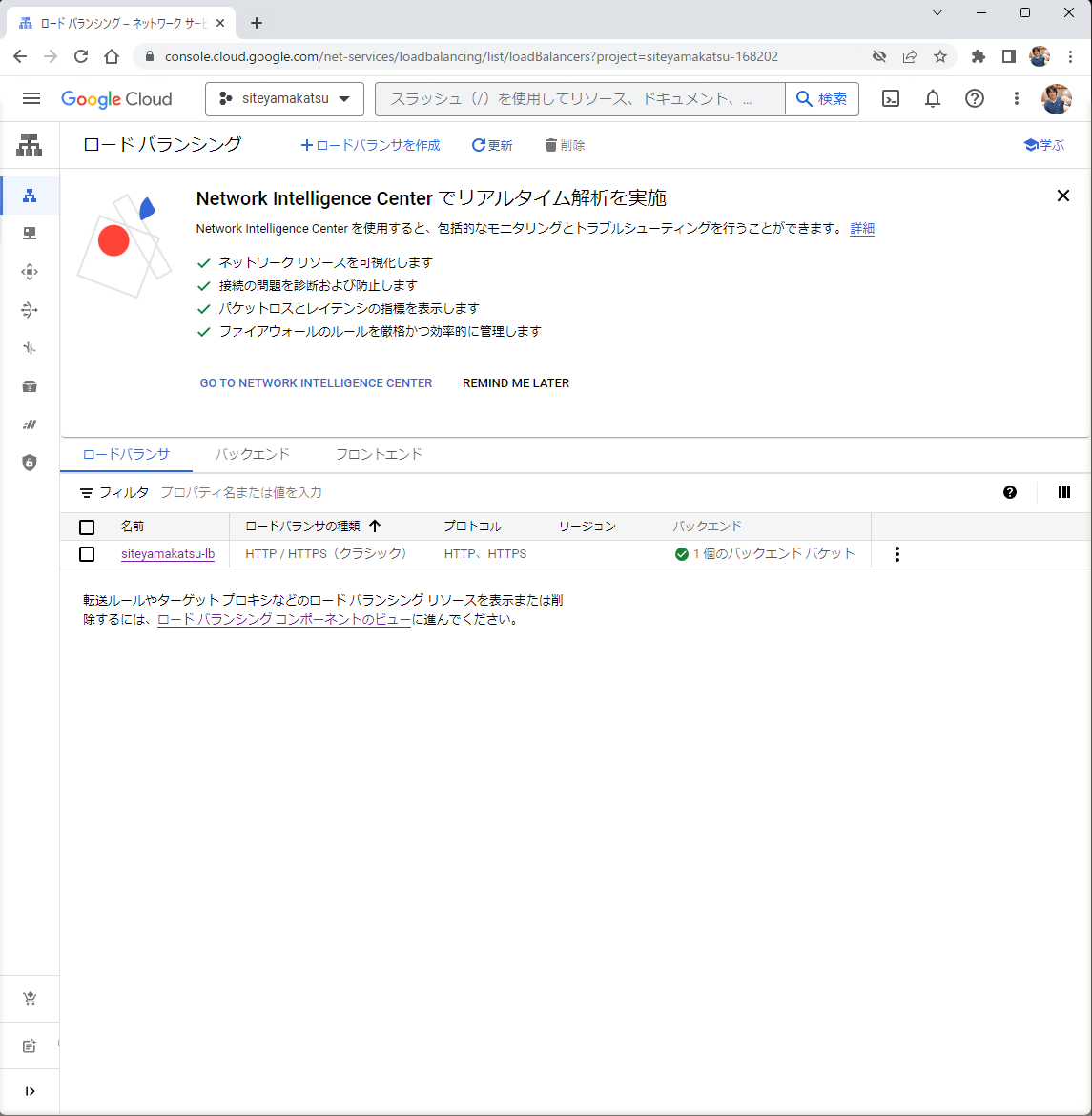Click GO TO NETWORK INTELLIGENCE CENTER
Screen dimensions: 1092x1116
point(316,382)
